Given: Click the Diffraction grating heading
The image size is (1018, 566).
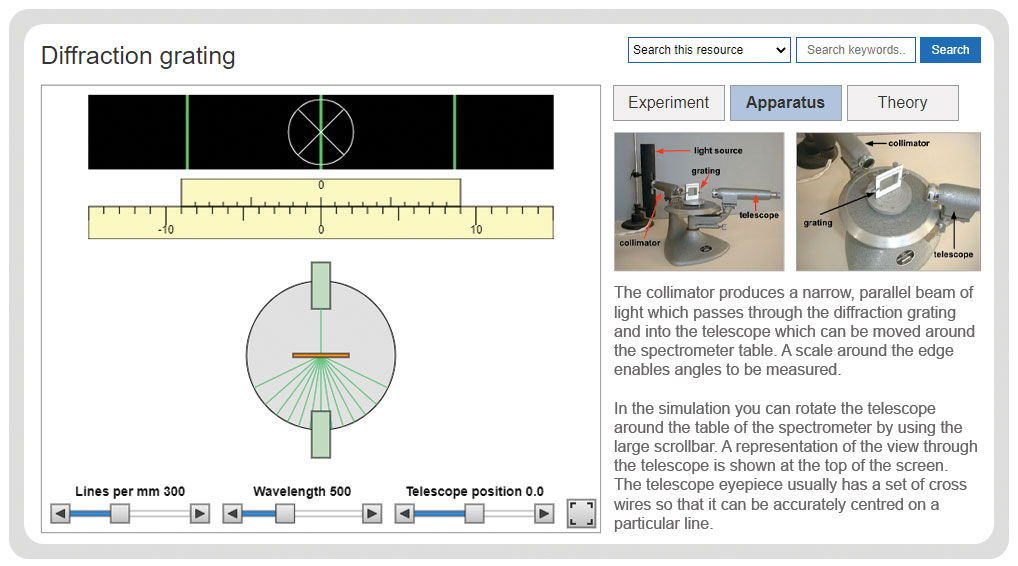Looking at the screenshot, I should [138, 56].
